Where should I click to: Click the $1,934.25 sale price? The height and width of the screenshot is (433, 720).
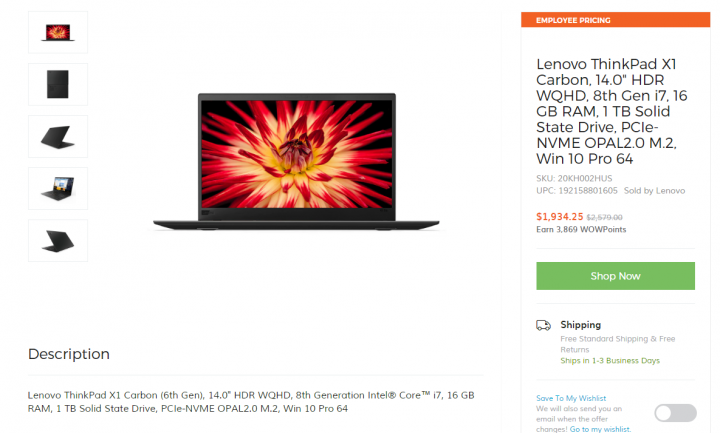559,217
